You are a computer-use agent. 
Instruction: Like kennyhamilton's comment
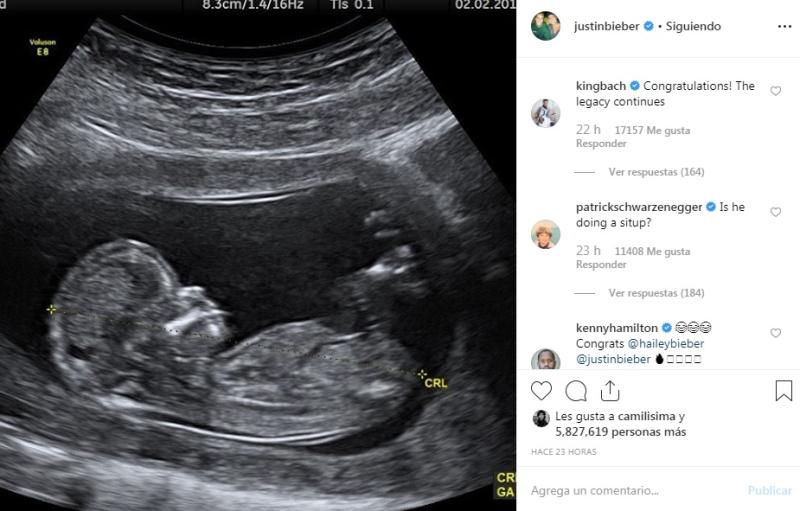(776, 333)
